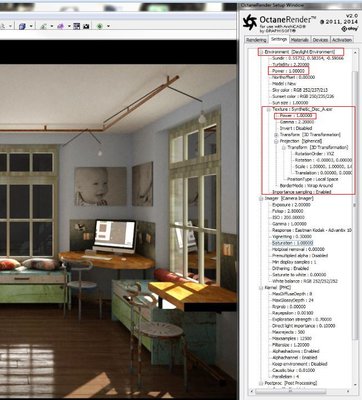Click the settings tree scroll-up arrow
The image size is (362, 400).
click(355, 52)
